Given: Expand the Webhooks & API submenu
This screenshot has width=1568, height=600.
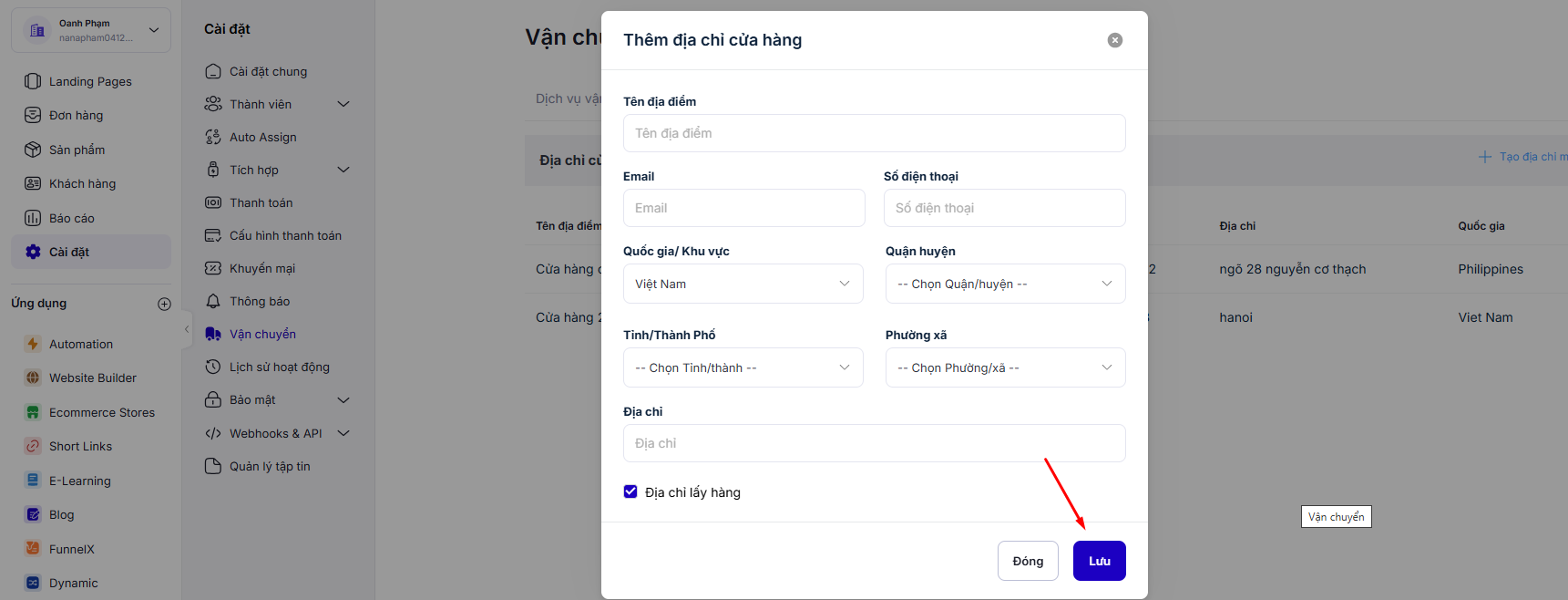Looking at the screenshot, I should coord(343,433).
